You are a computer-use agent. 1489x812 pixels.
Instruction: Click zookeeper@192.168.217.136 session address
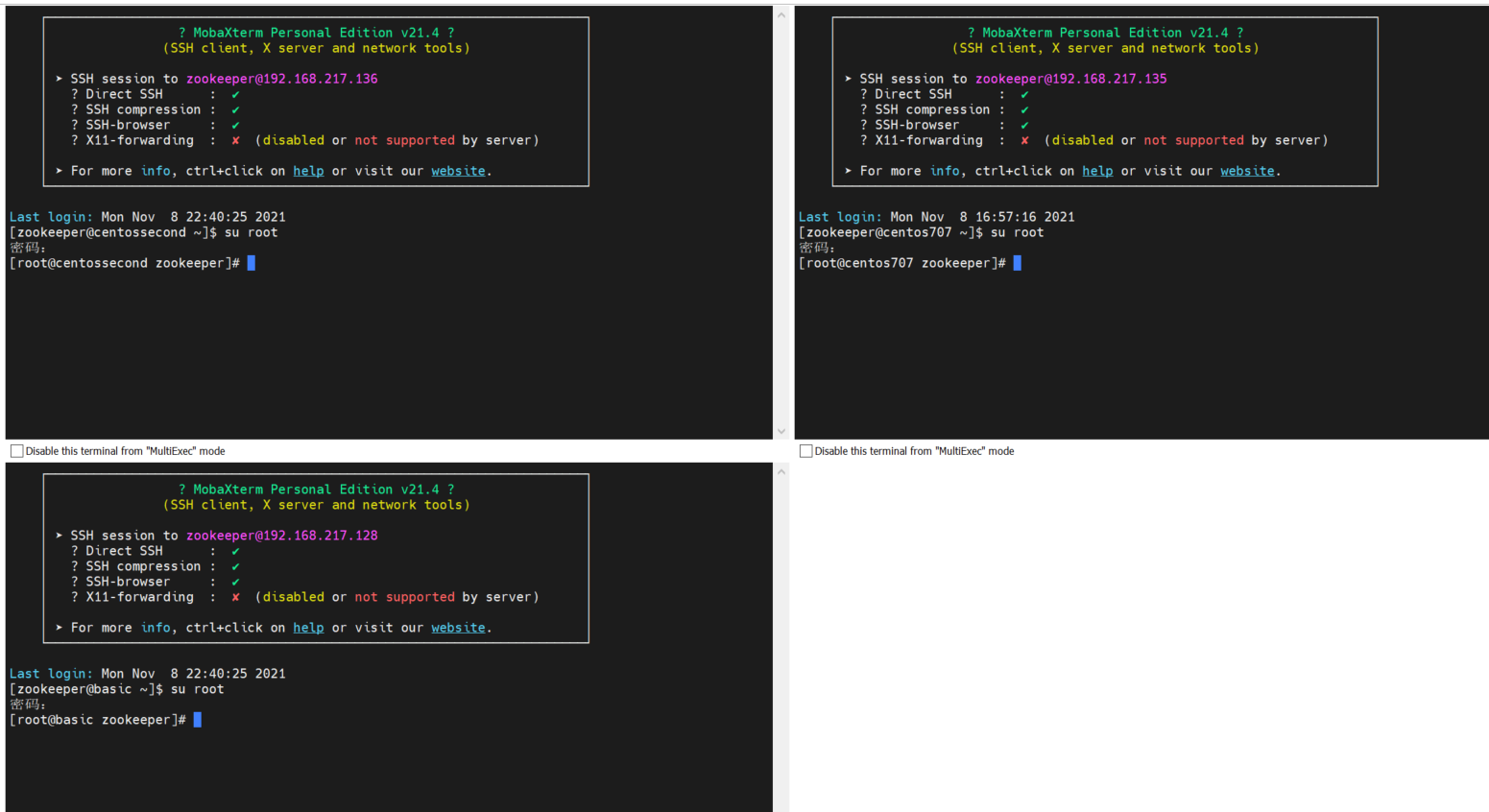tap(282, 79)
